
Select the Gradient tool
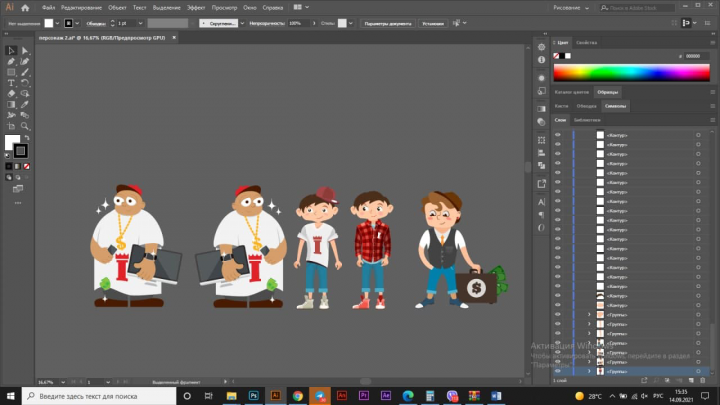[x=11, y=105]
